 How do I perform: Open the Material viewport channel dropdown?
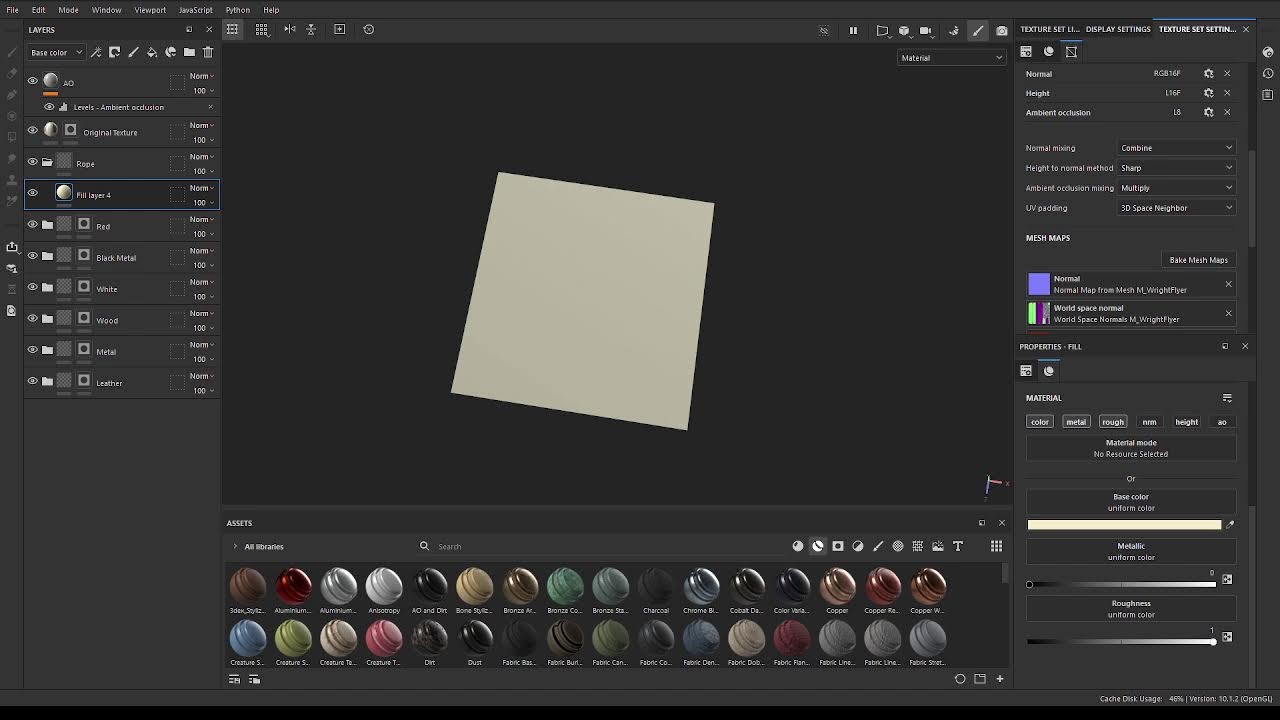[x=951, y=58]
